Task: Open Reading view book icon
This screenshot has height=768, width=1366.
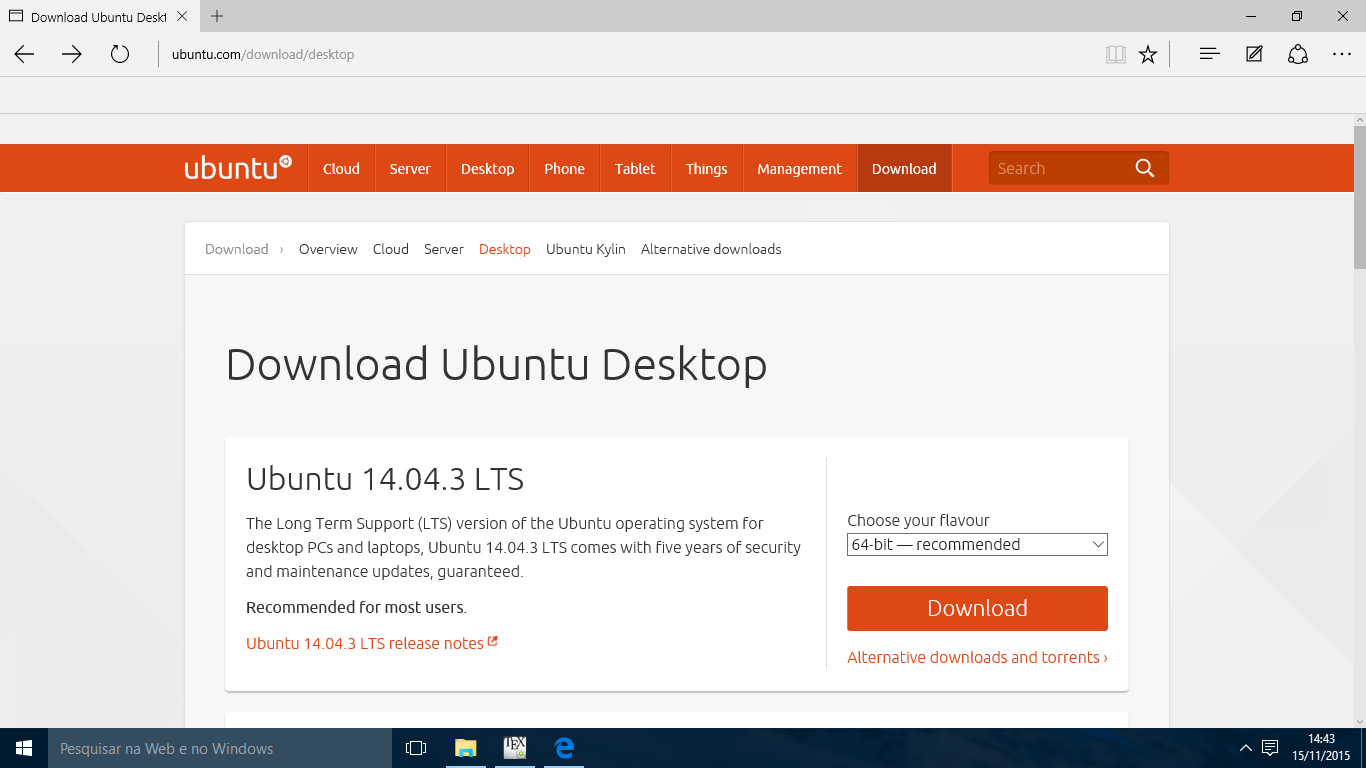Action: point(1116,55)
